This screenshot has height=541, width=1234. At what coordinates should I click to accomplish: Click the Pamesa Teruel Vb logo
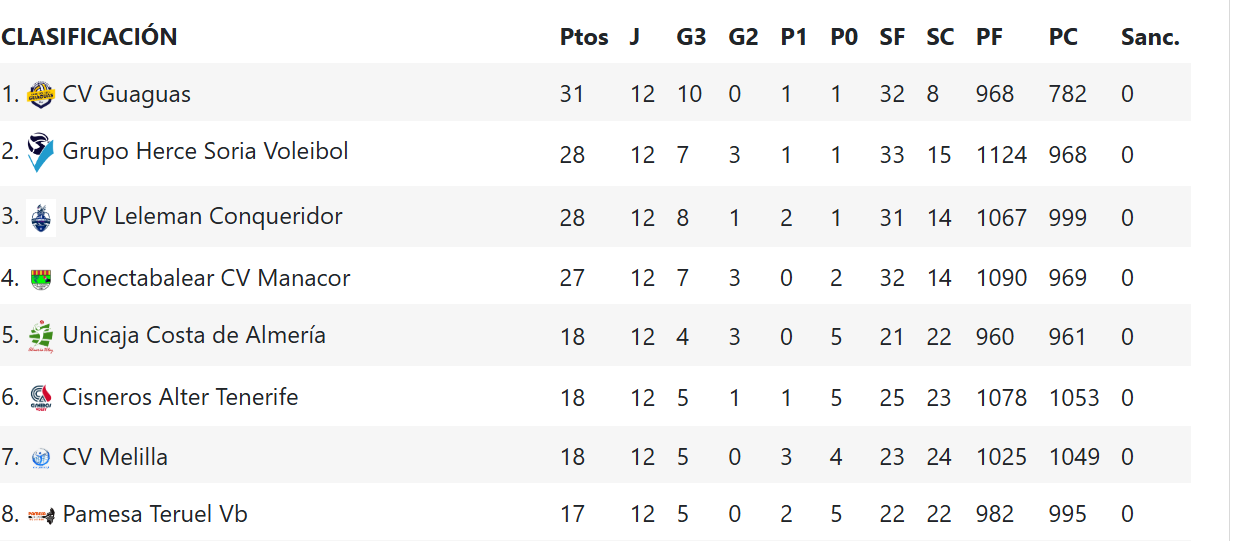[x=40, y=515]
